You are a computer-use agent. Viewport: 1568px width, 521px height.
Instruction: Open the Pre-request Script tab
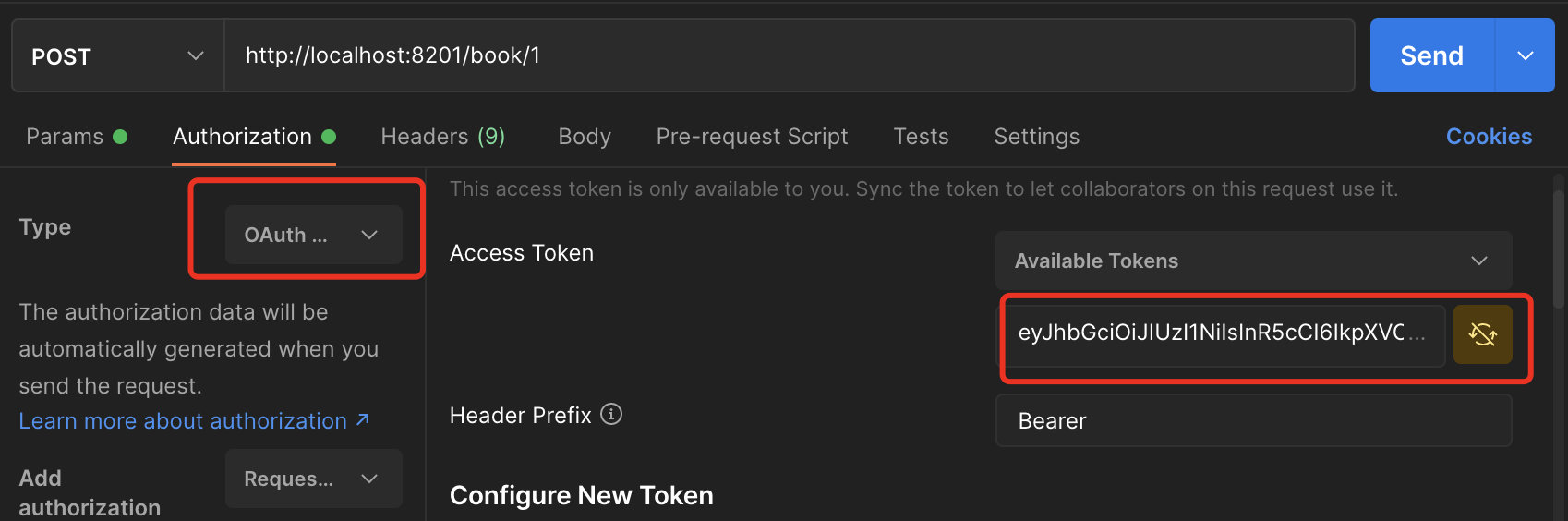(x=752, y=137)
